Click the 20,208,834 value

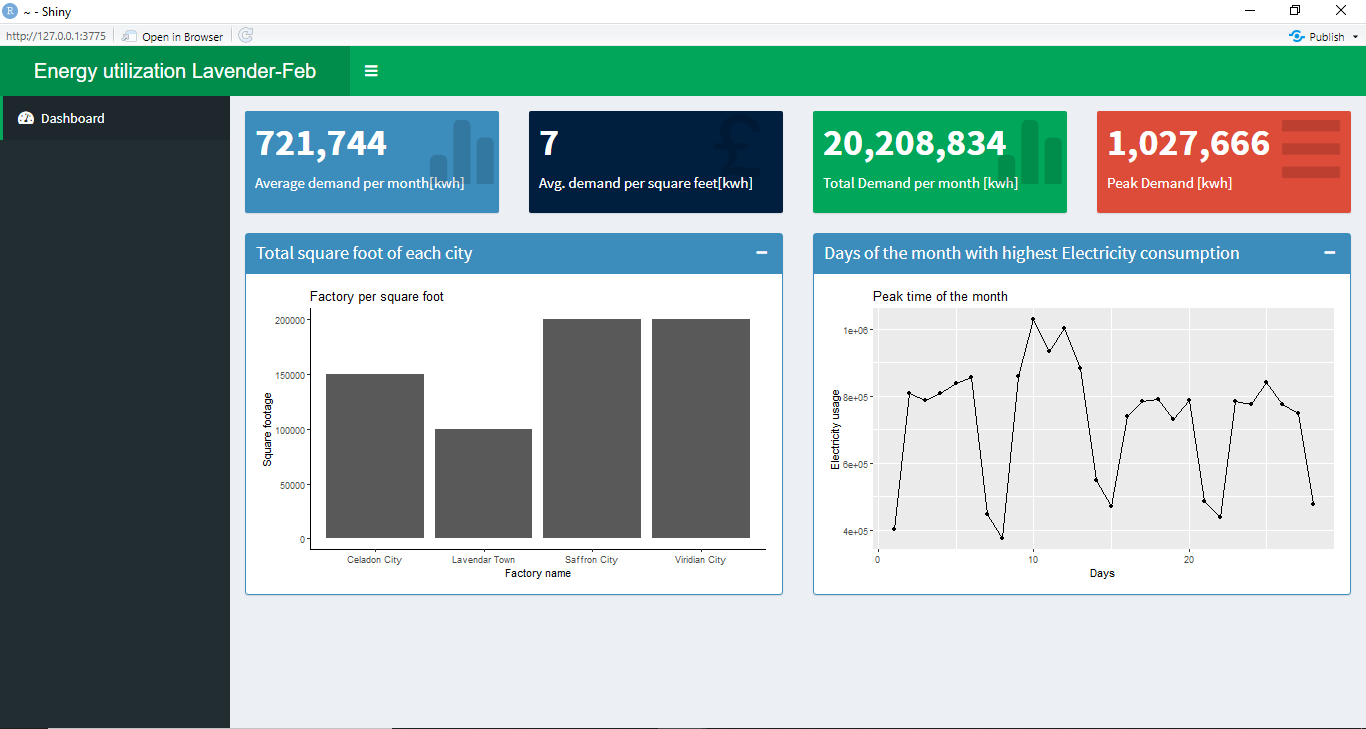pos(915,143)
